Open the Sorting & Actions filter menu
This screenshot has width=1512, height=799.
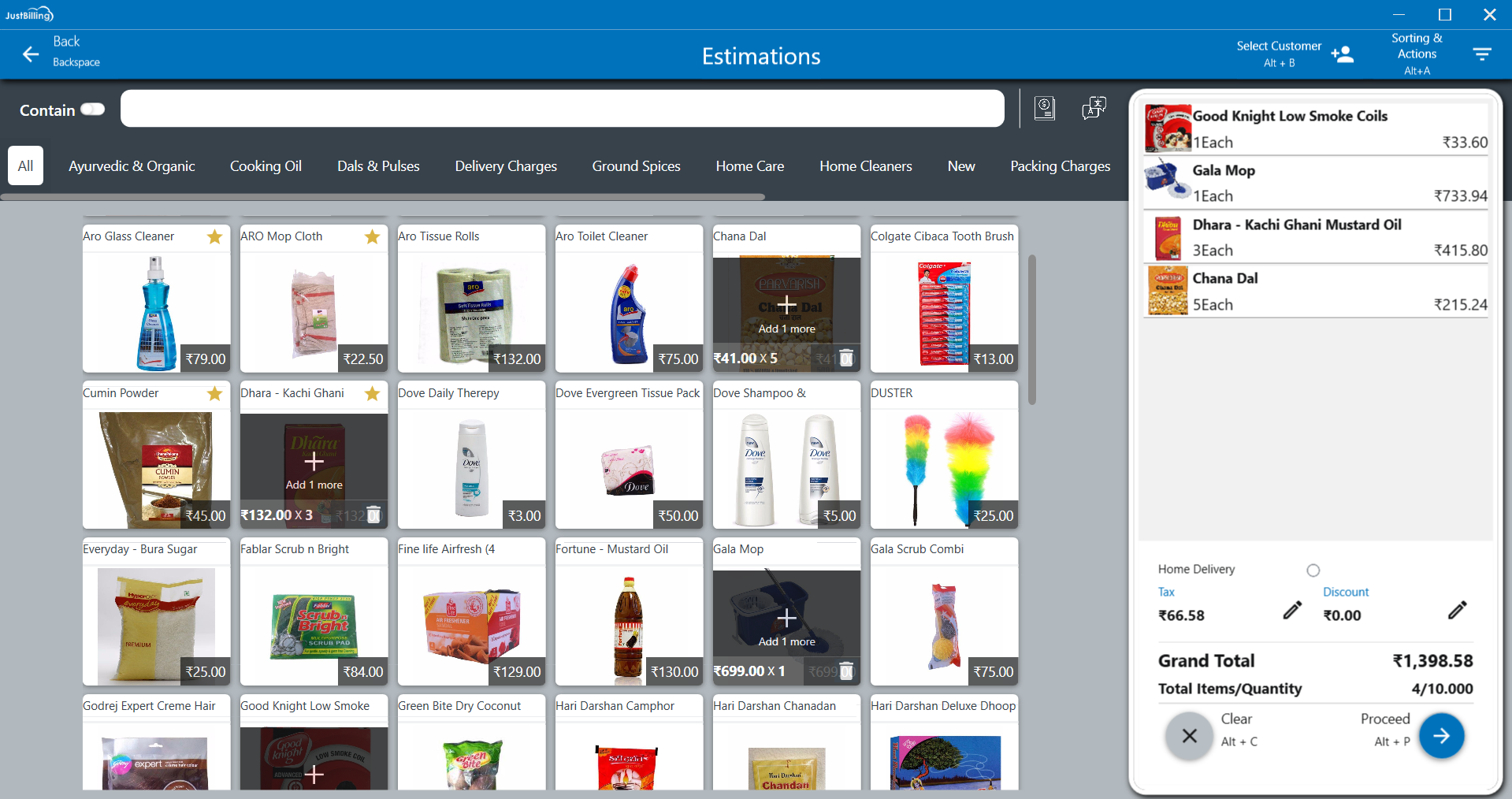click(1481, 54)
